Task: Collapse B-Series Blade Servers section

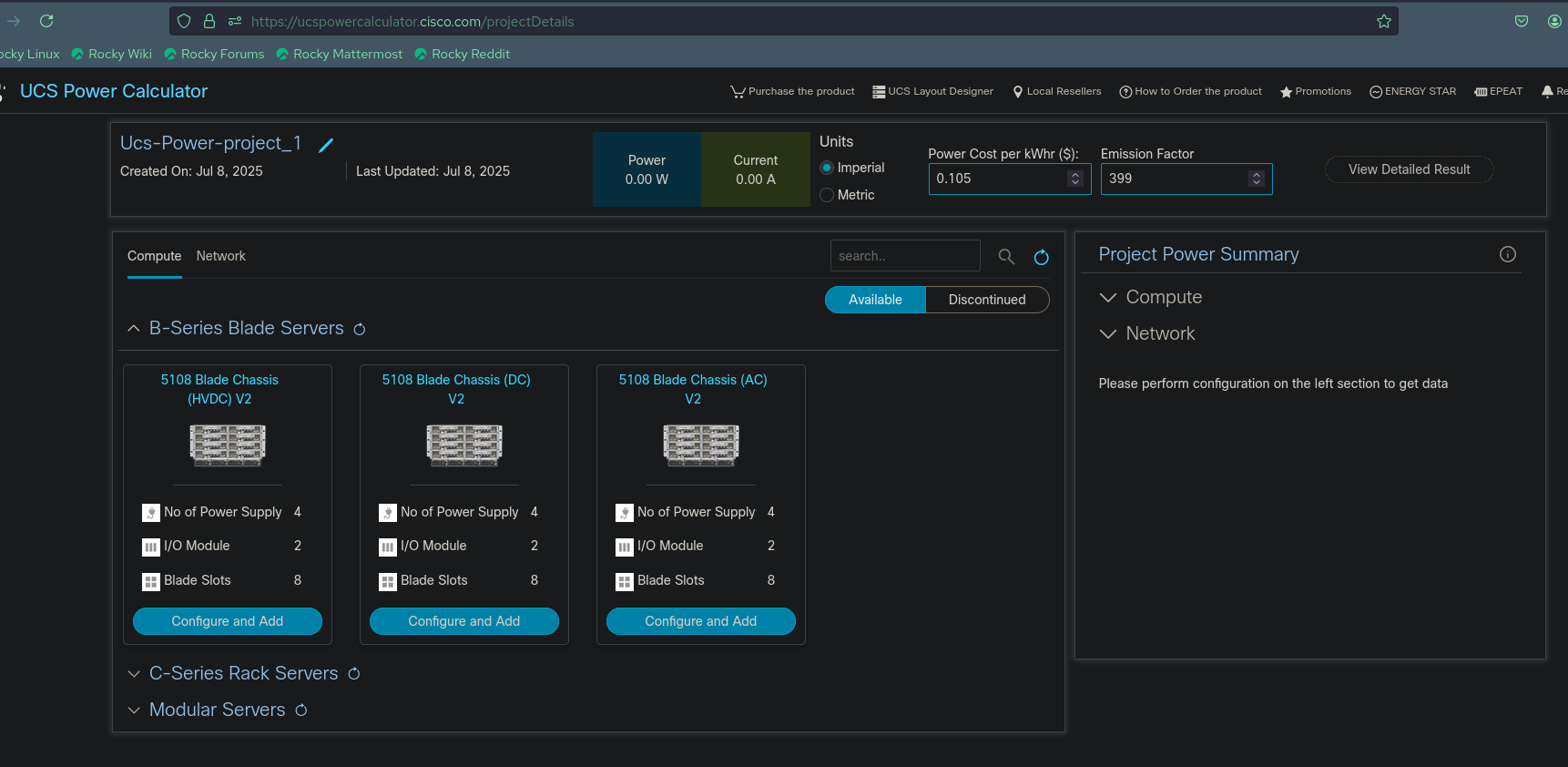Action: coord(134,328)
